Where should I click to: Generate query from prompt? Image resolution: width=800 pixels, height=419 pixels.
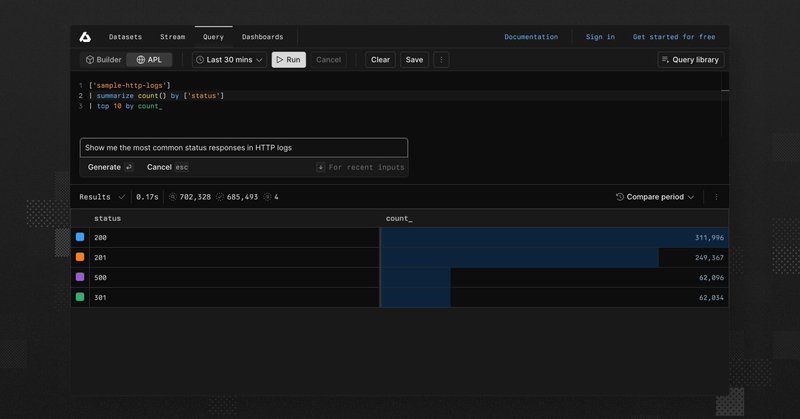110,167
